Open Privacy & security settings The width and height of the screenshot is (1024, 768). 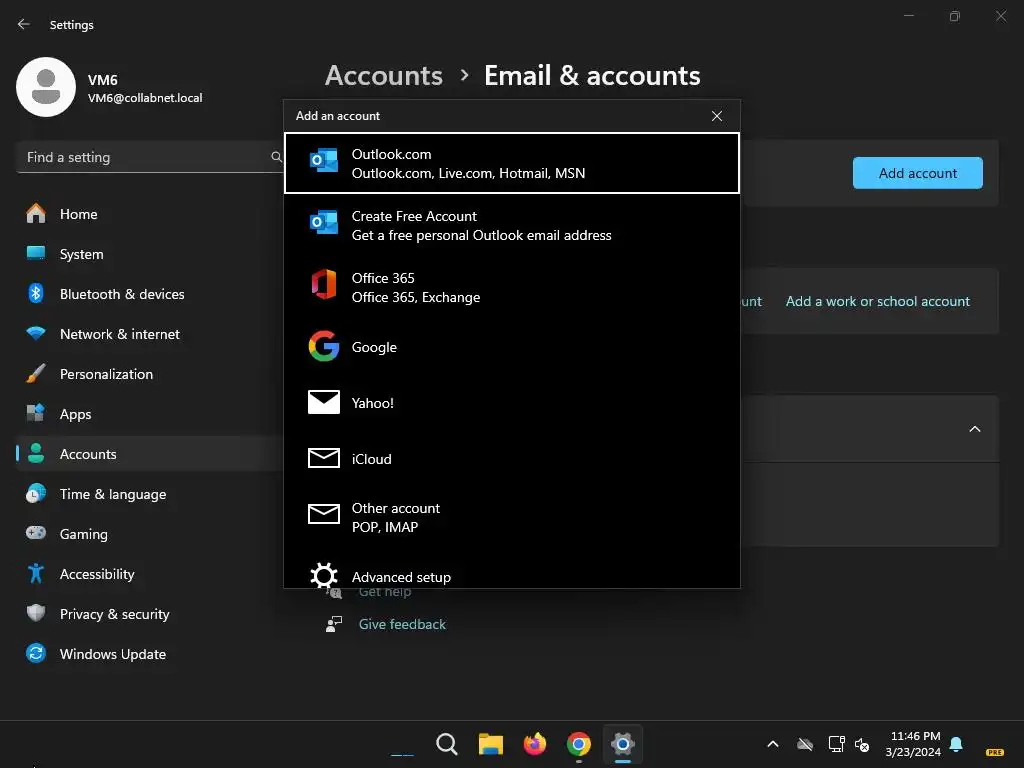150,614
